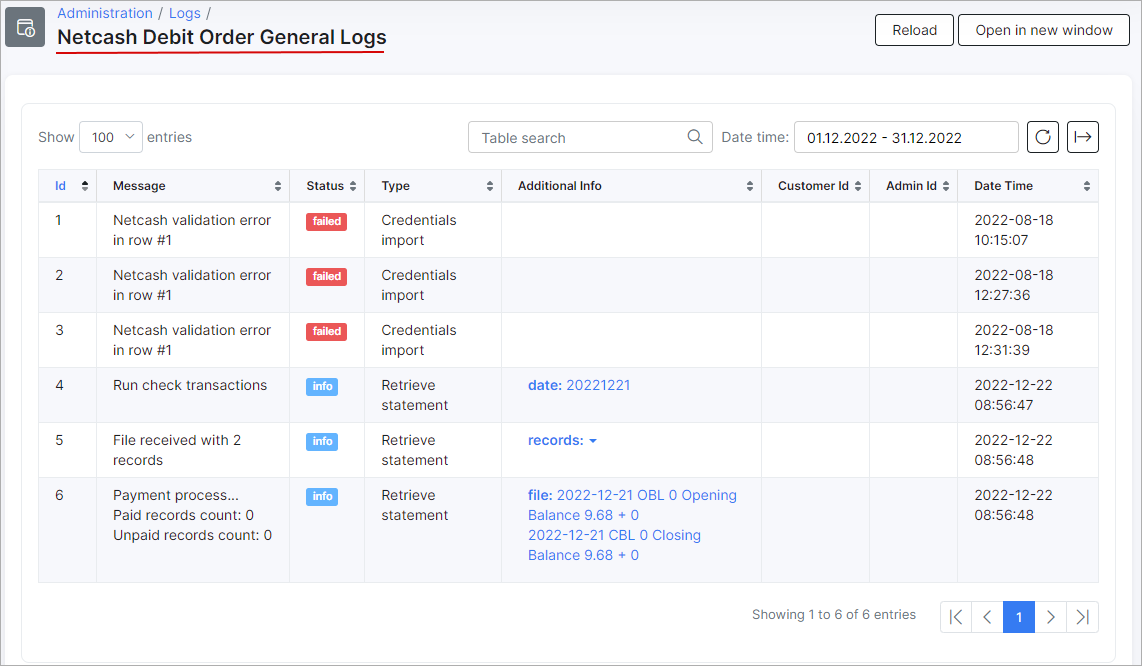Open the Show entries dropdown showing 100
This screenshot has height=666, width=1142.
(110, 136)
